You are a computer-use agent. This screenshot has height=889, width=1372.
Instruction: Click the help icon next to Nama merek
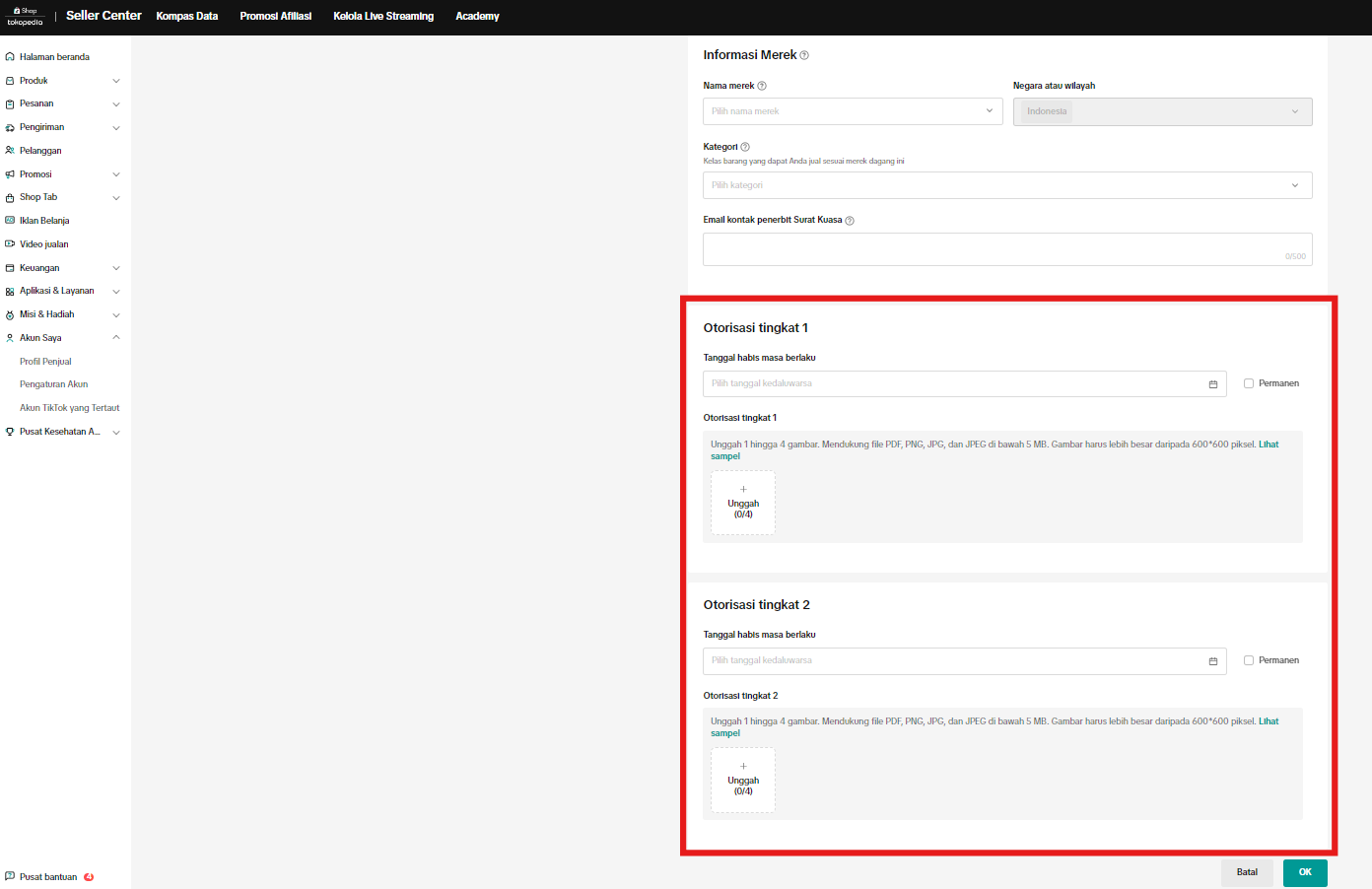pyautogui.click(x=762, y=86)
